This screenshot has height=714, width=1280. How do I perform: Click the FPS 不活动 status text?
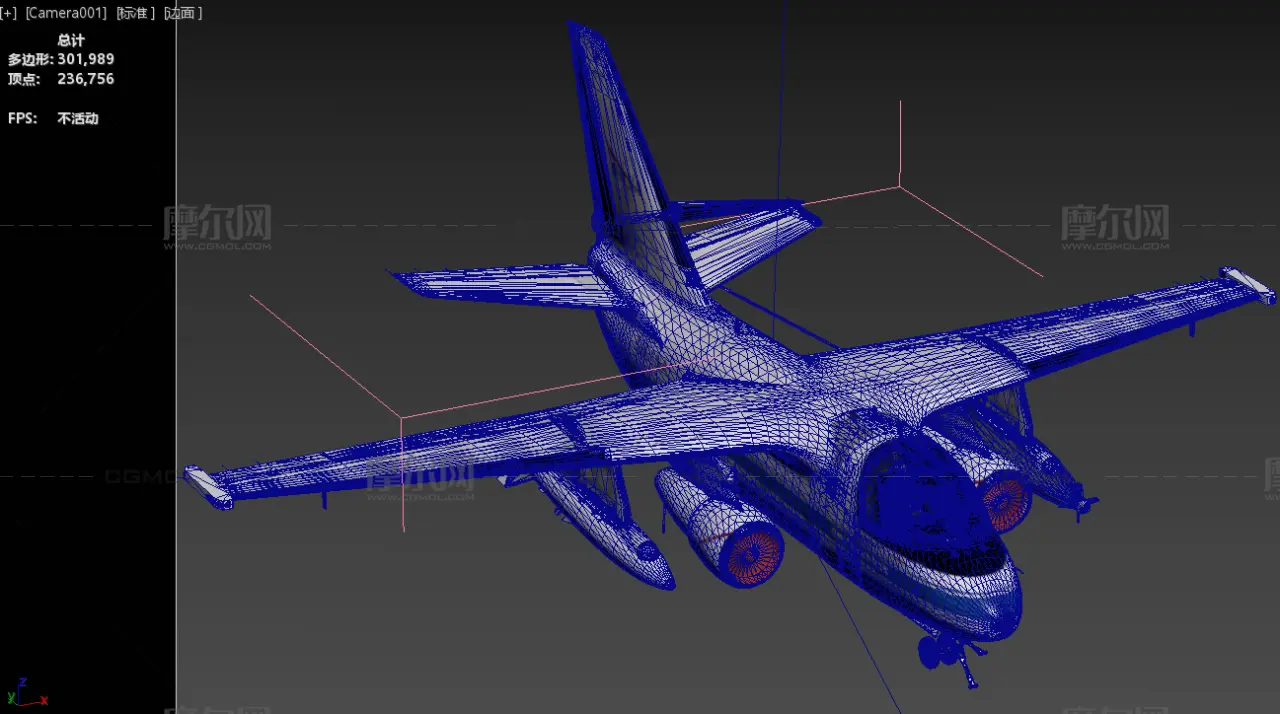pos(77,118)
